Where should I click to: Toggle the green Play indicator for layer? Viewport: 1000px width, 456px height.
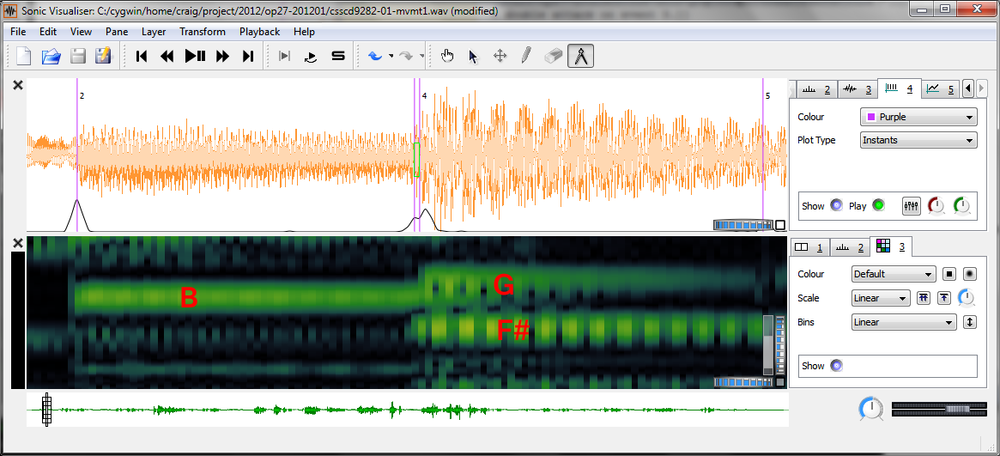coord(879,206)
